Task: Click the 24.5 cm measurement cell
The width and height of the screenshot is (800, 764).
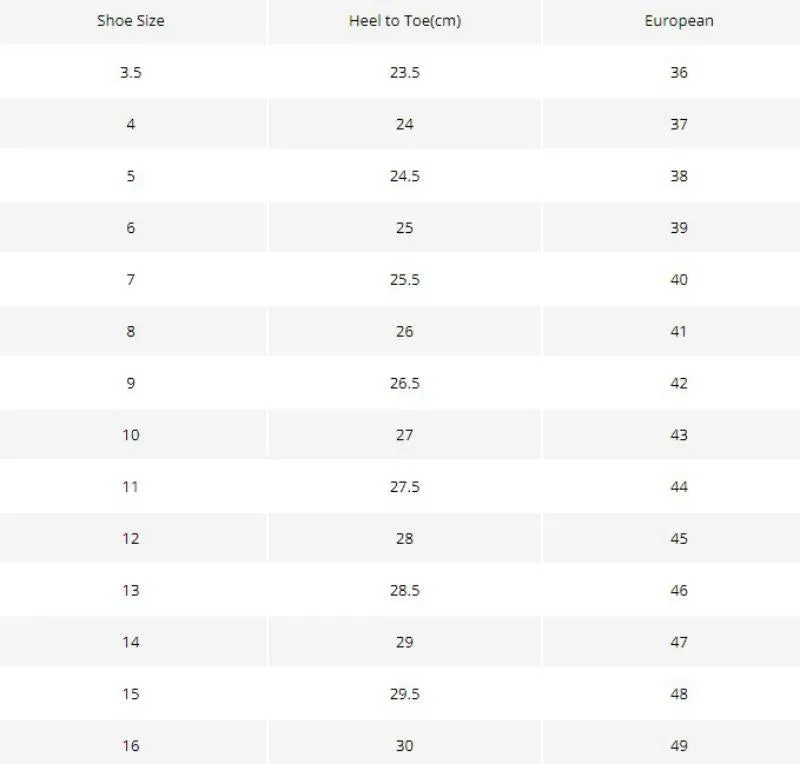Action: [405, 176]
